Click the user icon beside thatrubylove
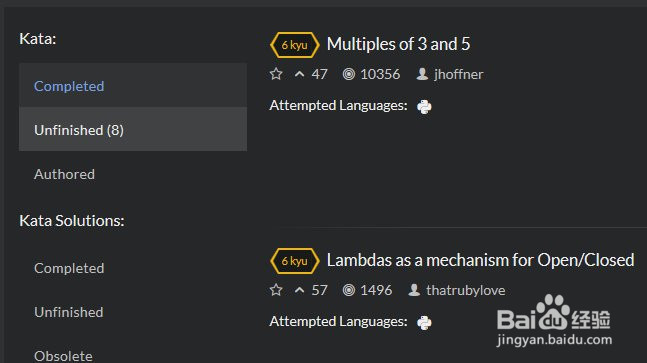 [414, 290]
